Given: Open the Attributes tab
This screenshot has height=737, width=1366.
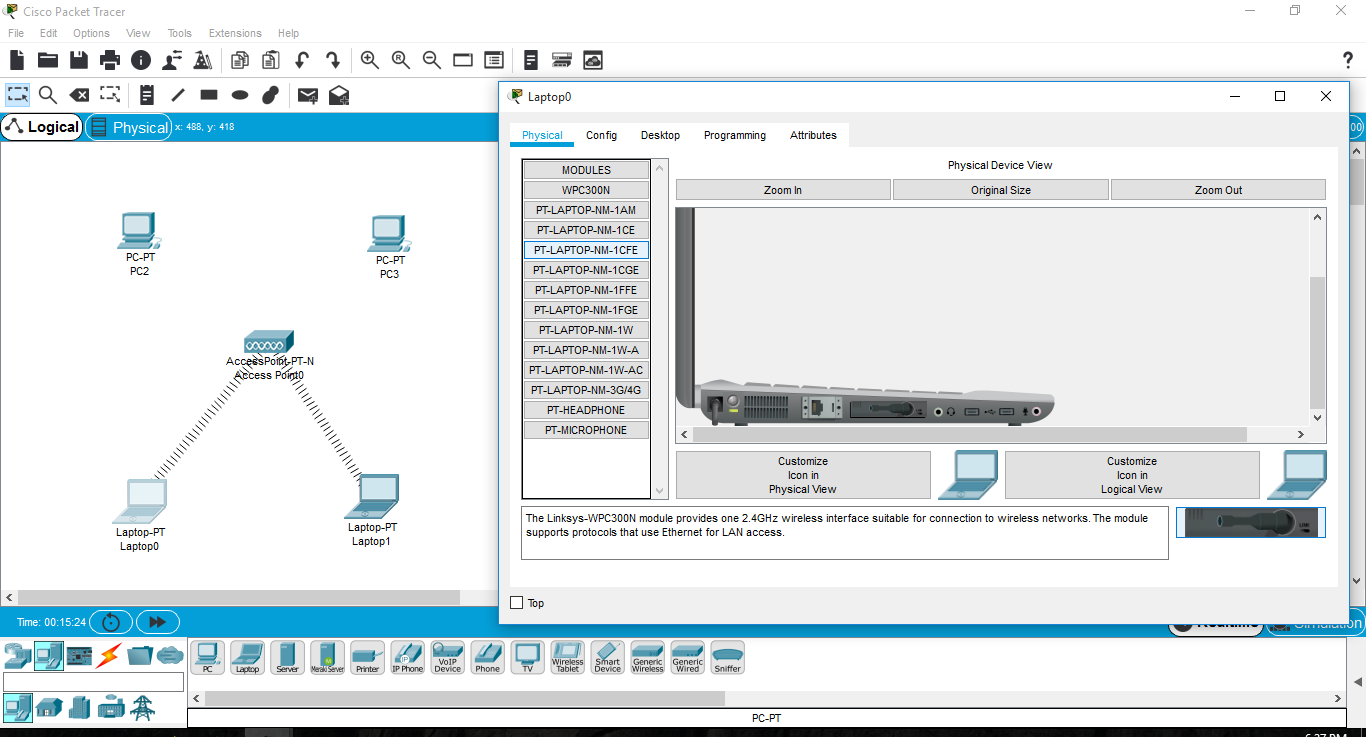Looking at the screenshot, I should pyautogui.click(x=813, y=135).
